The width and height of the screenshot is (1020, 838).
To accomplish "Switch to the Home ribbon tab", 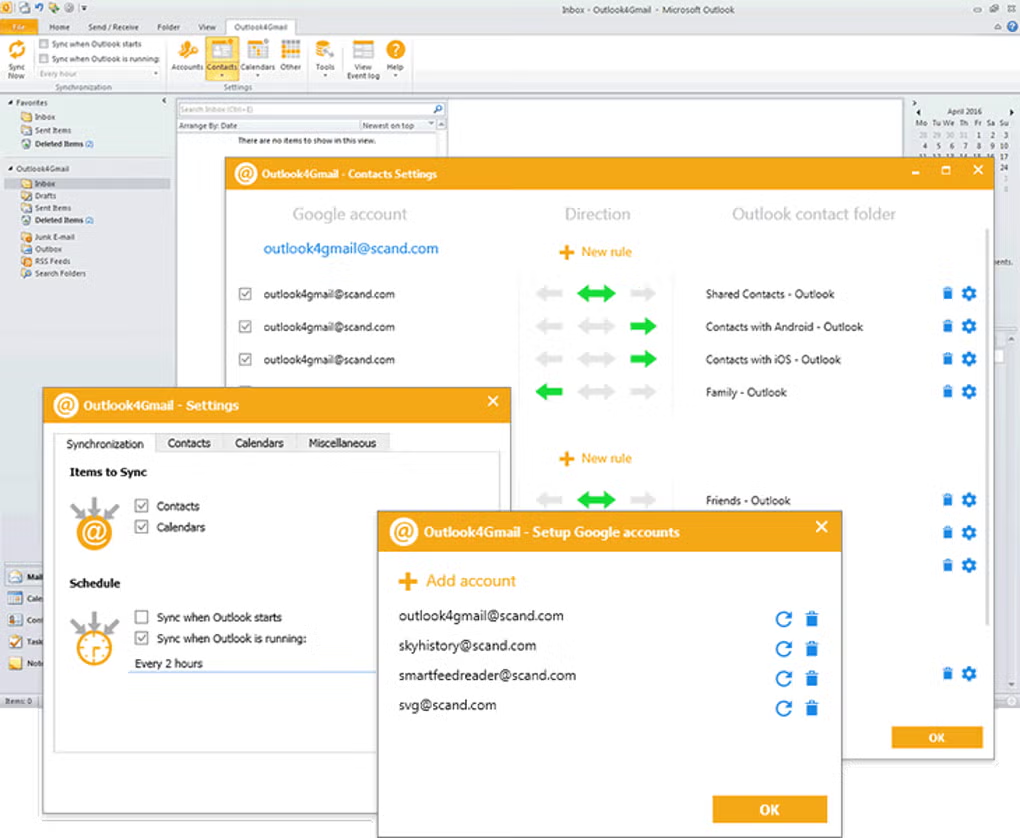I will click(59, 27).
